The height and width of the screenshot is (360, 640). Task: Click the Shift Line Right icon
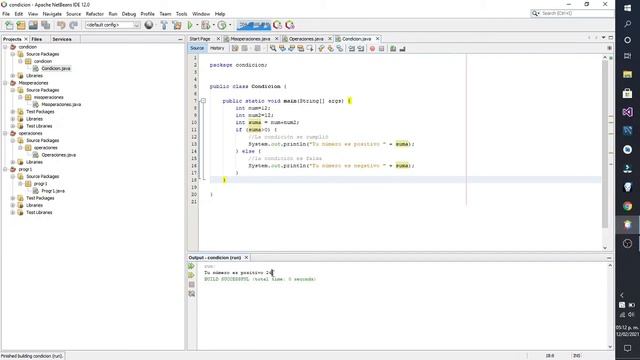(361, 49)
